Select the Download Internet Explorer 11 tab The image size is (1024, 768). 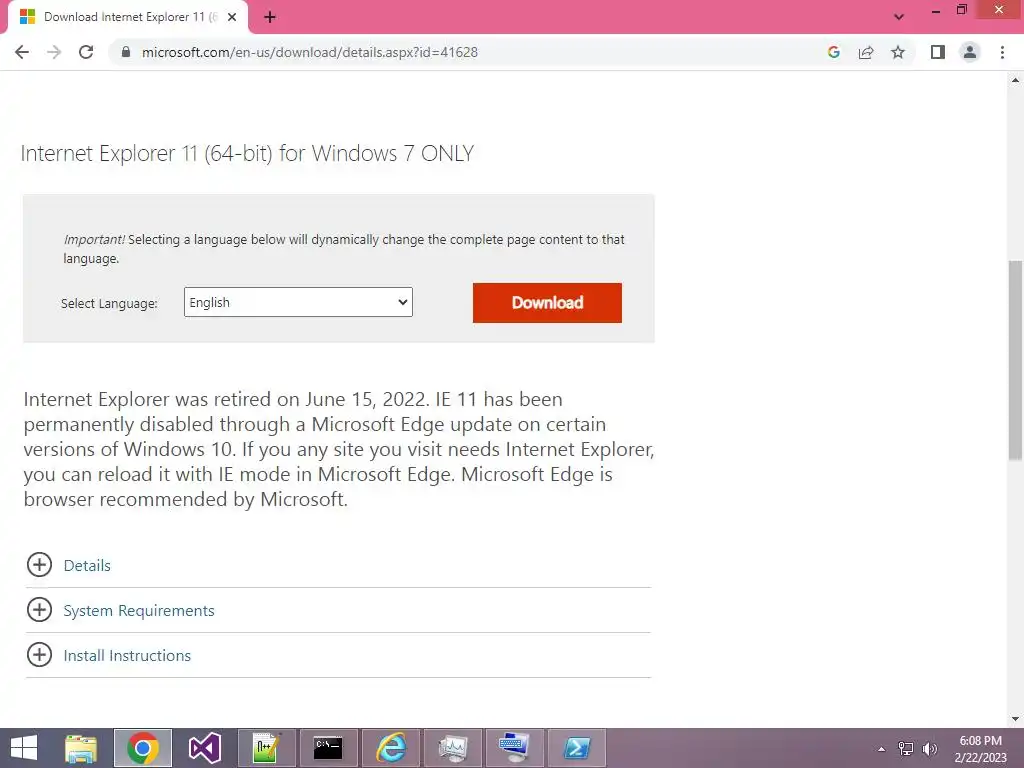tap(127, 17)
